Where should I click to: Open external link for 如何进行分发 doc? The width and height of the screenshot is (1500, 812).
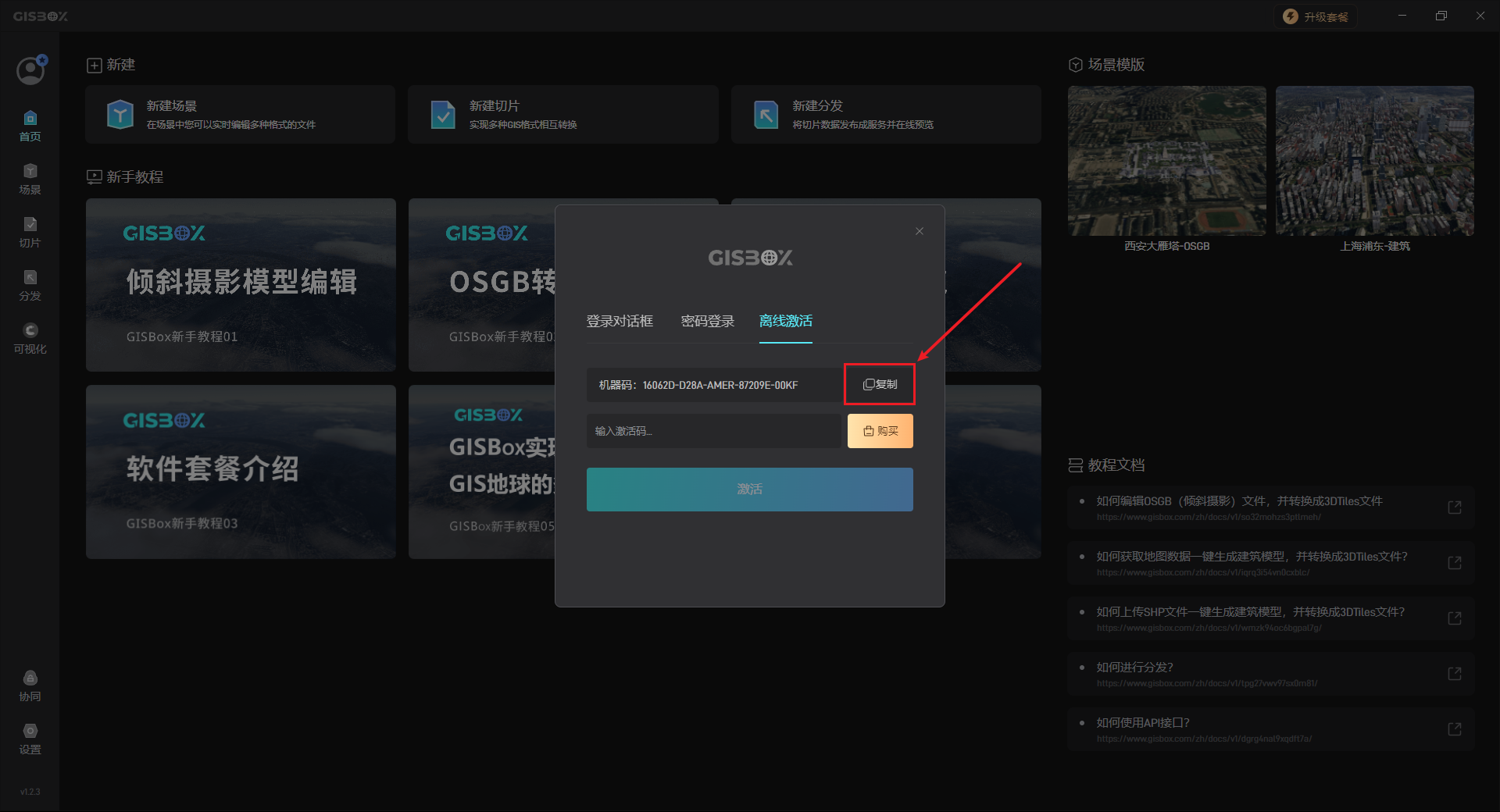click(x=1455, y=674)
